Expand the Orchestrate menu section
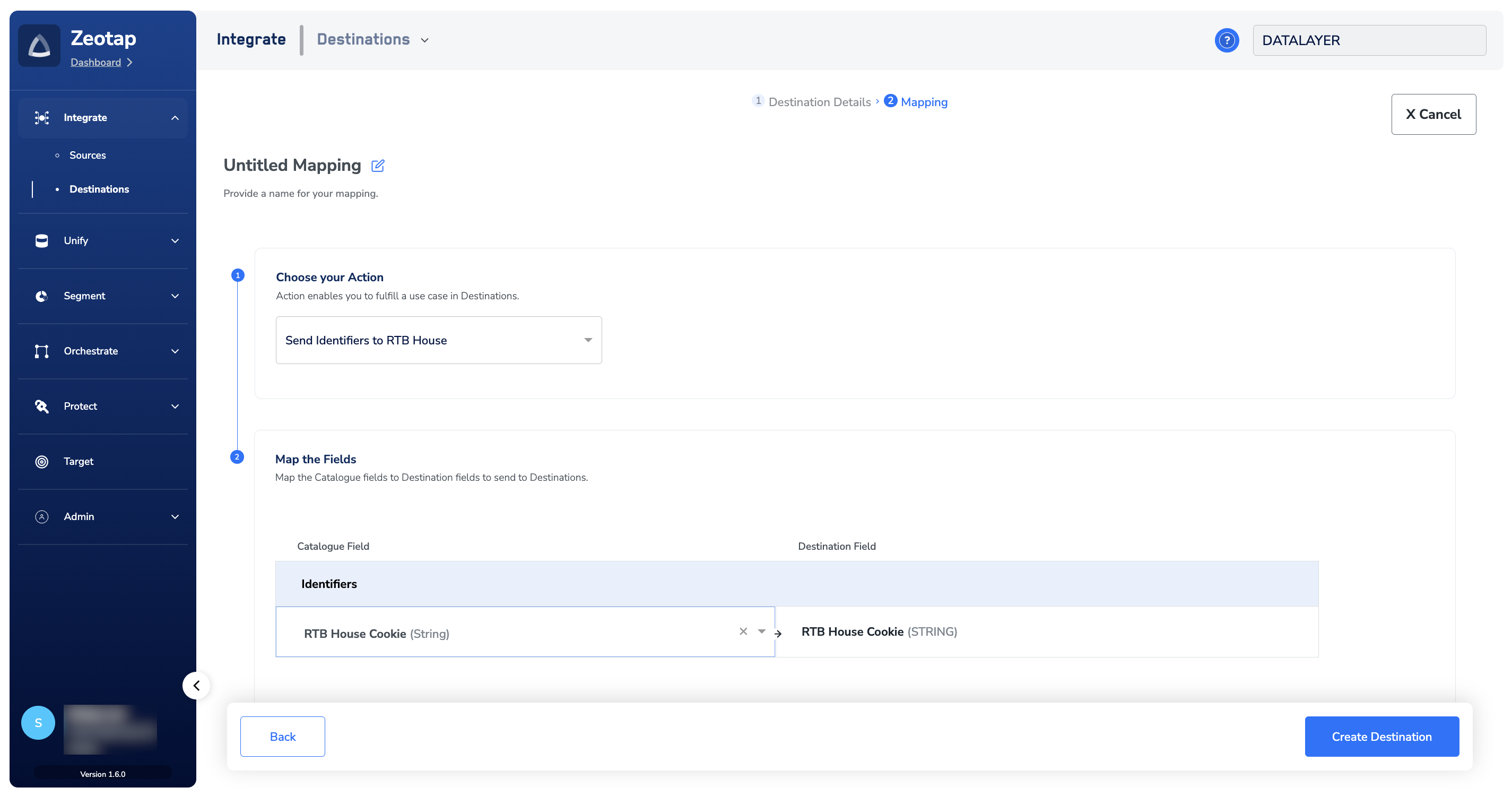 point(175,351)
